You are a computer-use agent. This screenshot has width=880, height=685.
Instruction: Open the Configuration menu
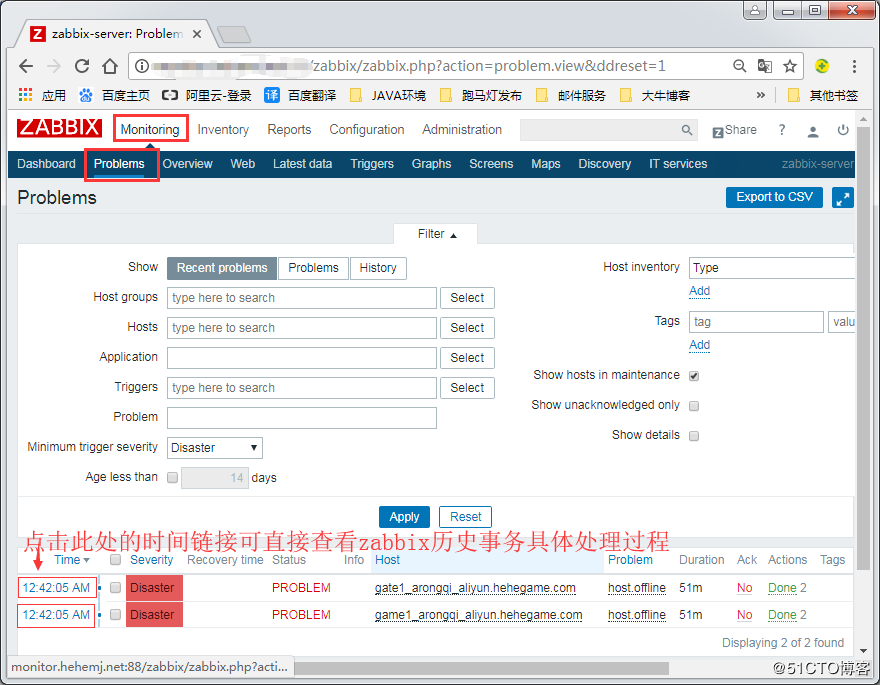(366, 130)
